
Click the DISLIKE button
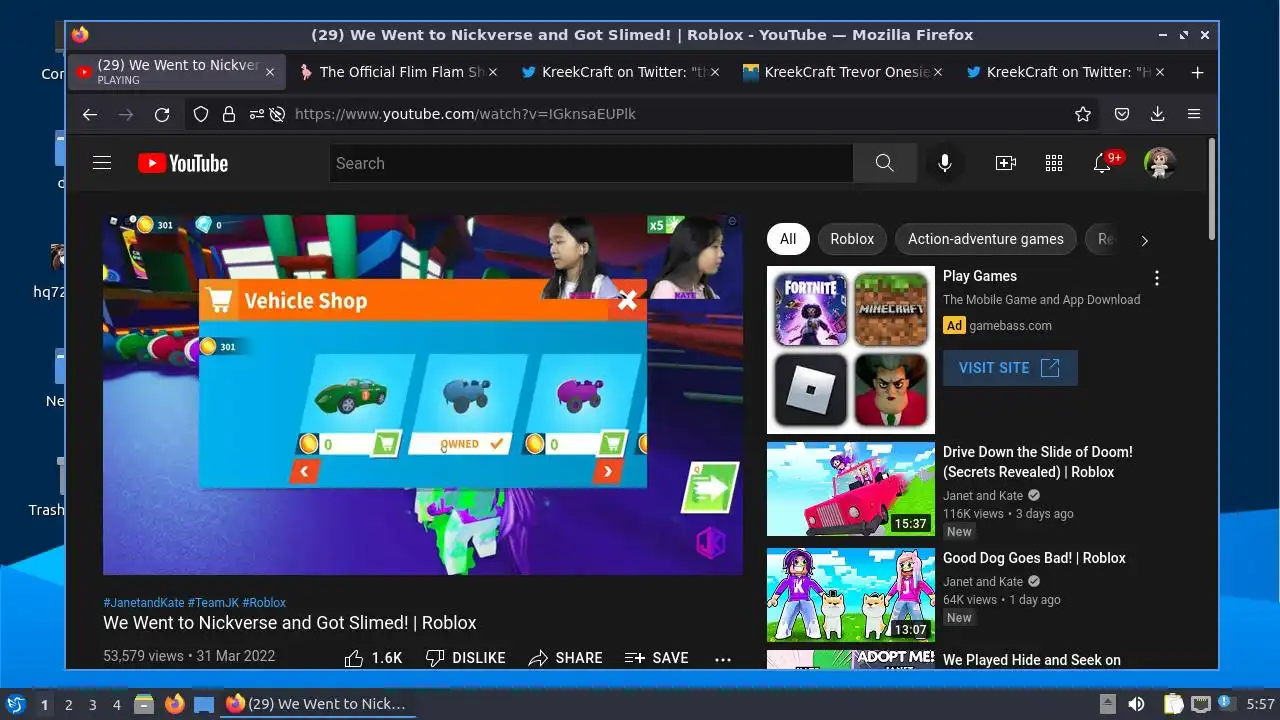(465, 658)
